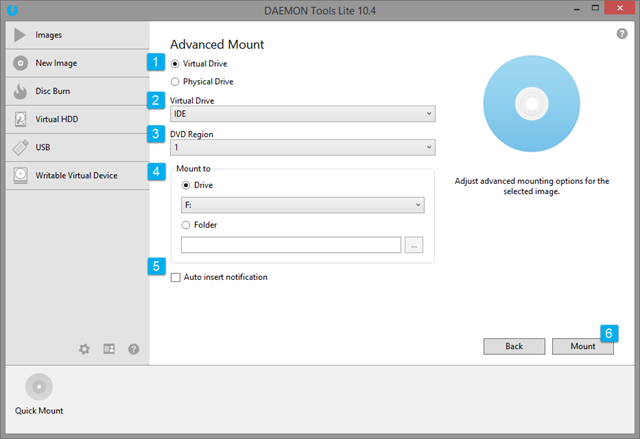640x439 pixels.
Task: Click the Auto insert notification label
Action: coord(226,277)
